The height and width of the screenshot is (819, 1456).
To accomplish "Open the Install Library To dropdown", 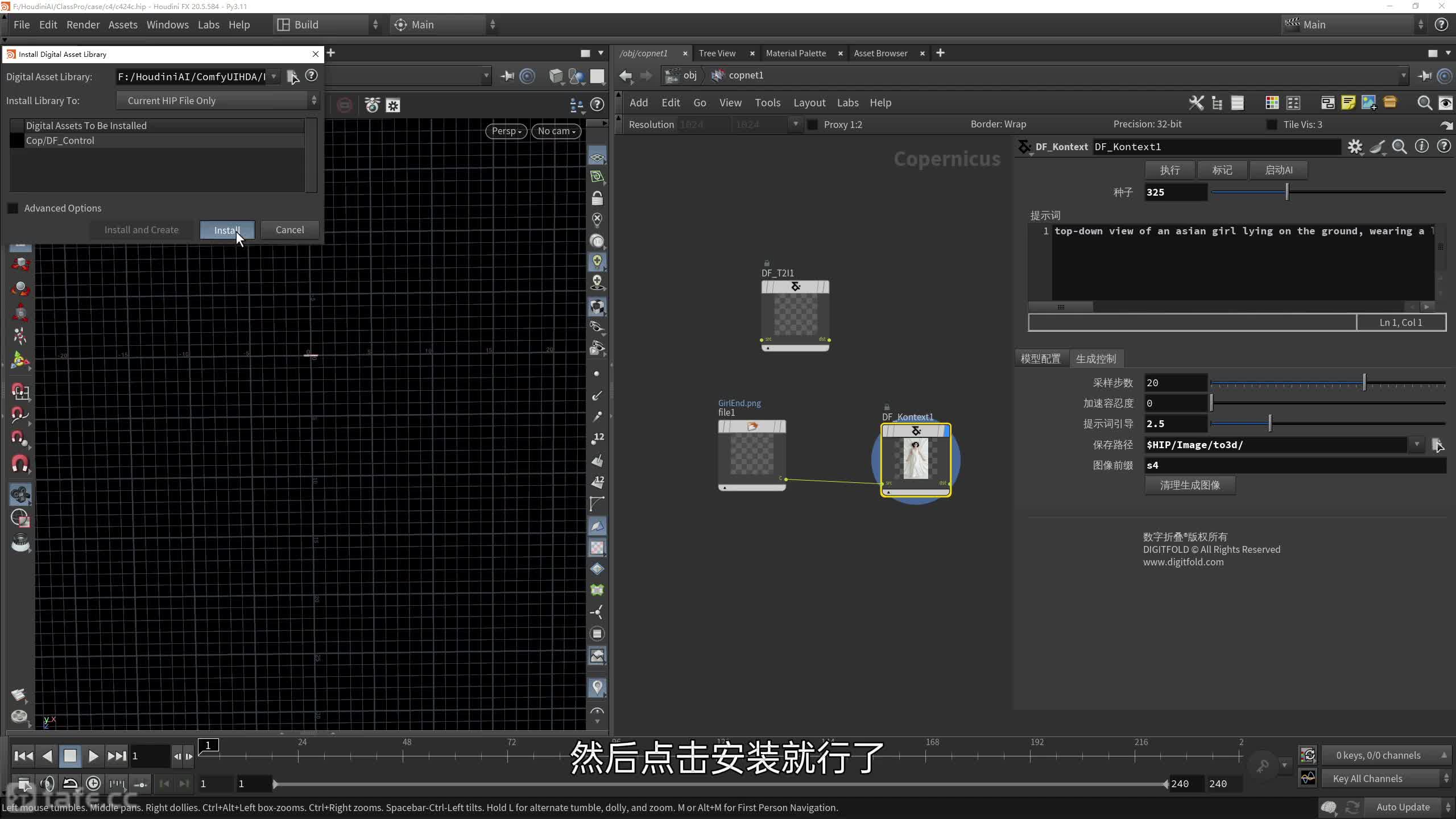I will (x=217, y=101).
